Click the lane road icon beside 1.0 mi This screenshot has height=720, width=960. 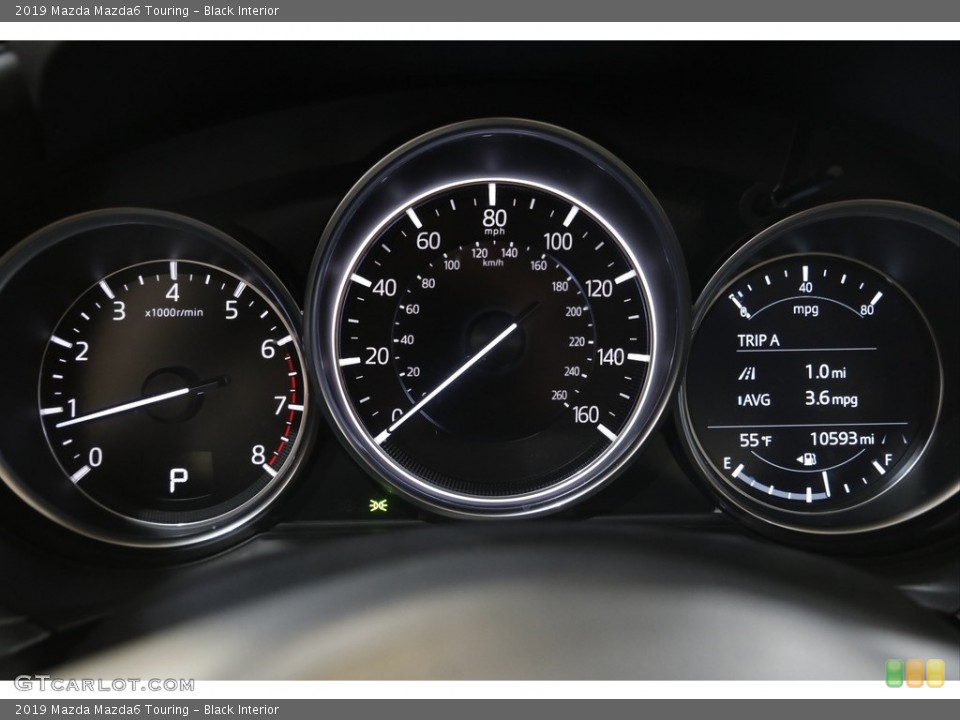[747, 373]
